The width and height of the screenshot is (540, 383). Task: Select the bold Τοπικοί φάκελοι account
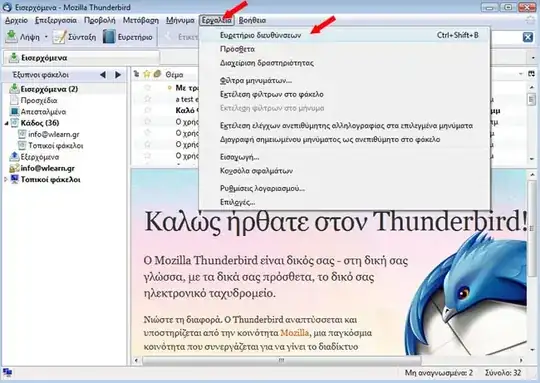pos(51,179)
